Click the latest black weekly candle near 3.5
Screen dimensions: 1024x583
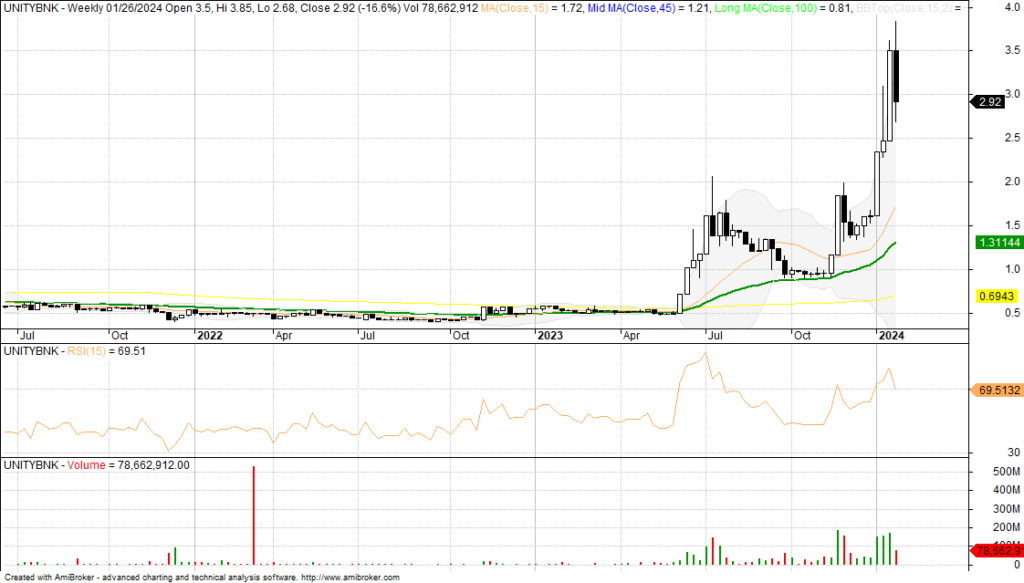pyautogui.click(x=897, y=75)
